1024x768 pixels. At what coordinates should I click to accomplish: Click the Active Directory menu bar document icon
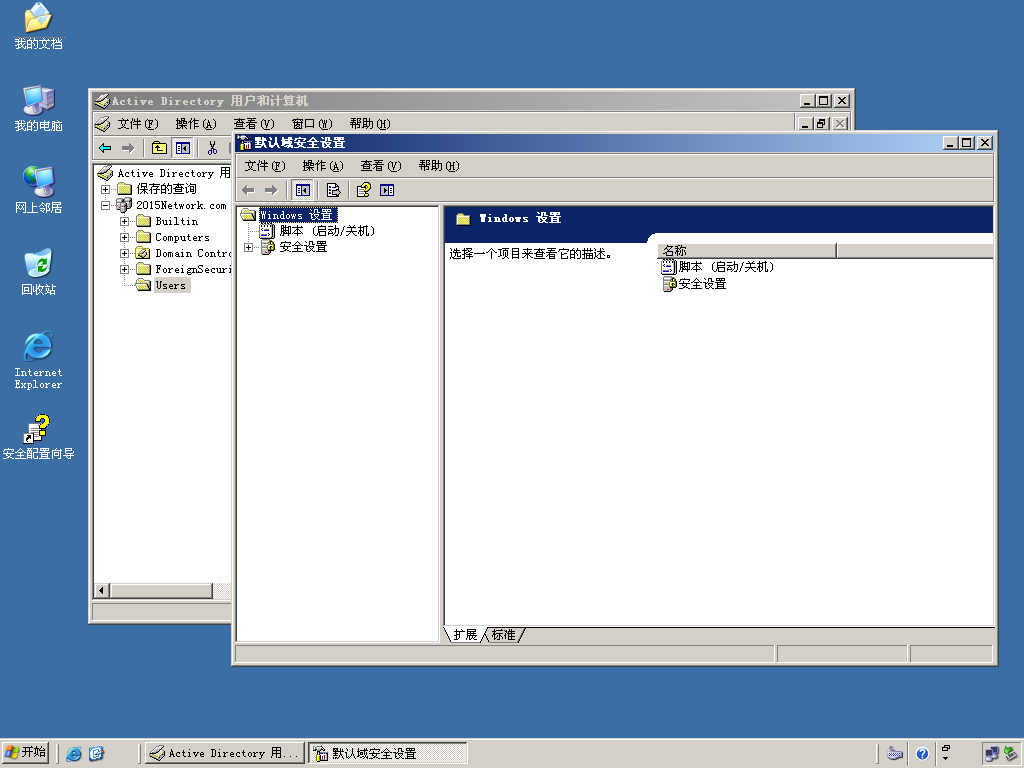[x=103, y=123]
